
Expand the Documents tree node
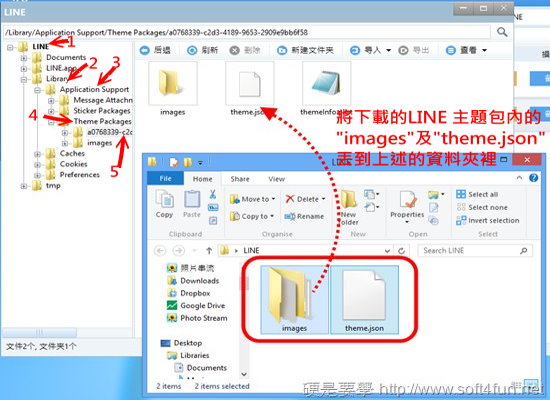[x=24, y=58]
